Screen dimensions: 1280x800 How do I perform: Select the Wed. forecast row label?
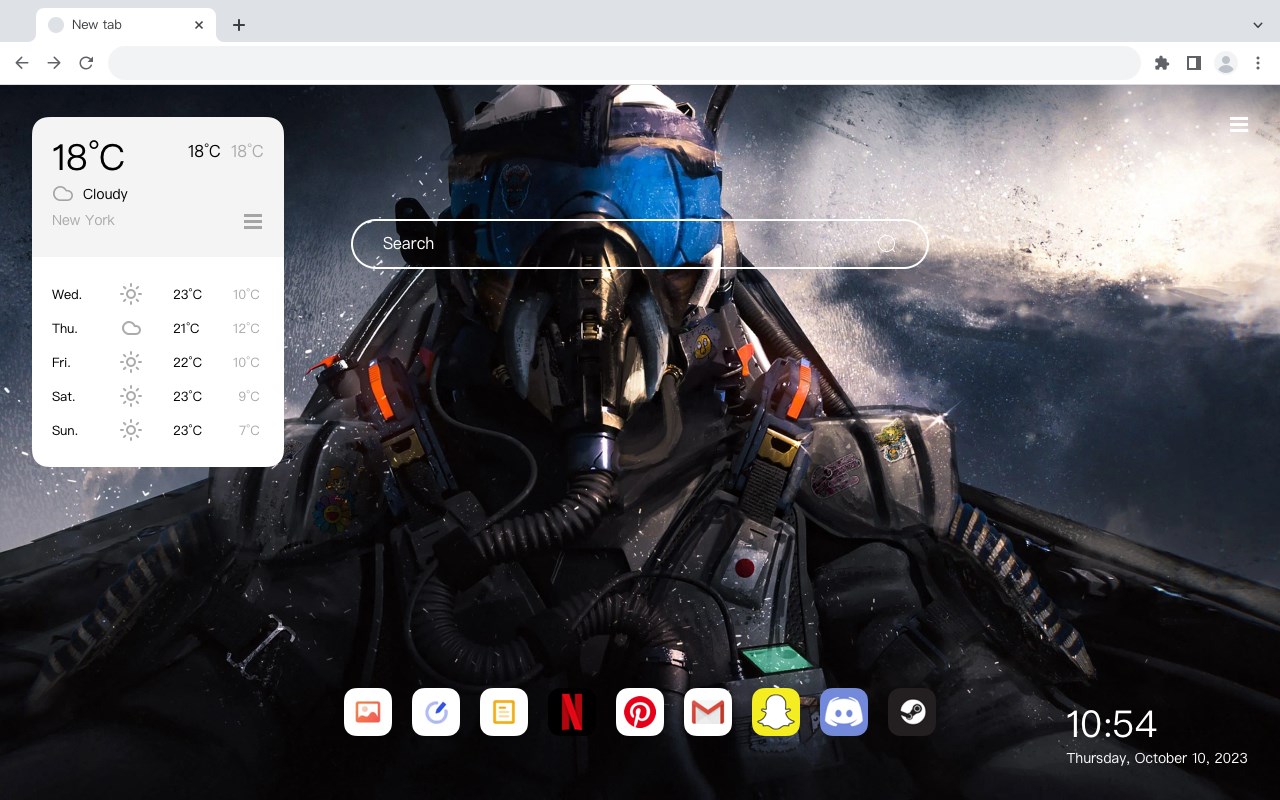[x=67, y=295]
